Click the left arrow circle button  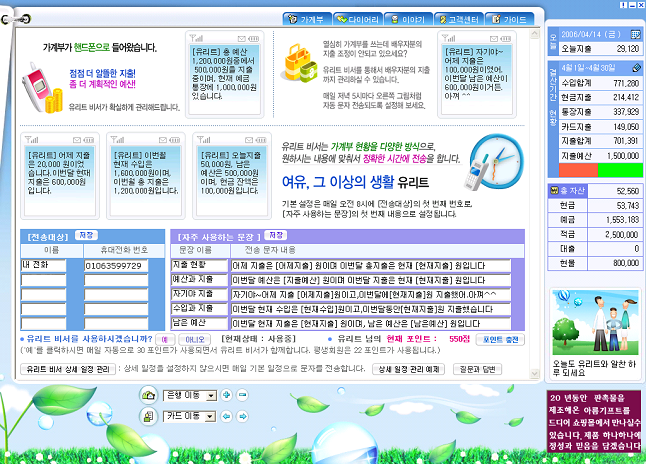[226, 416]
